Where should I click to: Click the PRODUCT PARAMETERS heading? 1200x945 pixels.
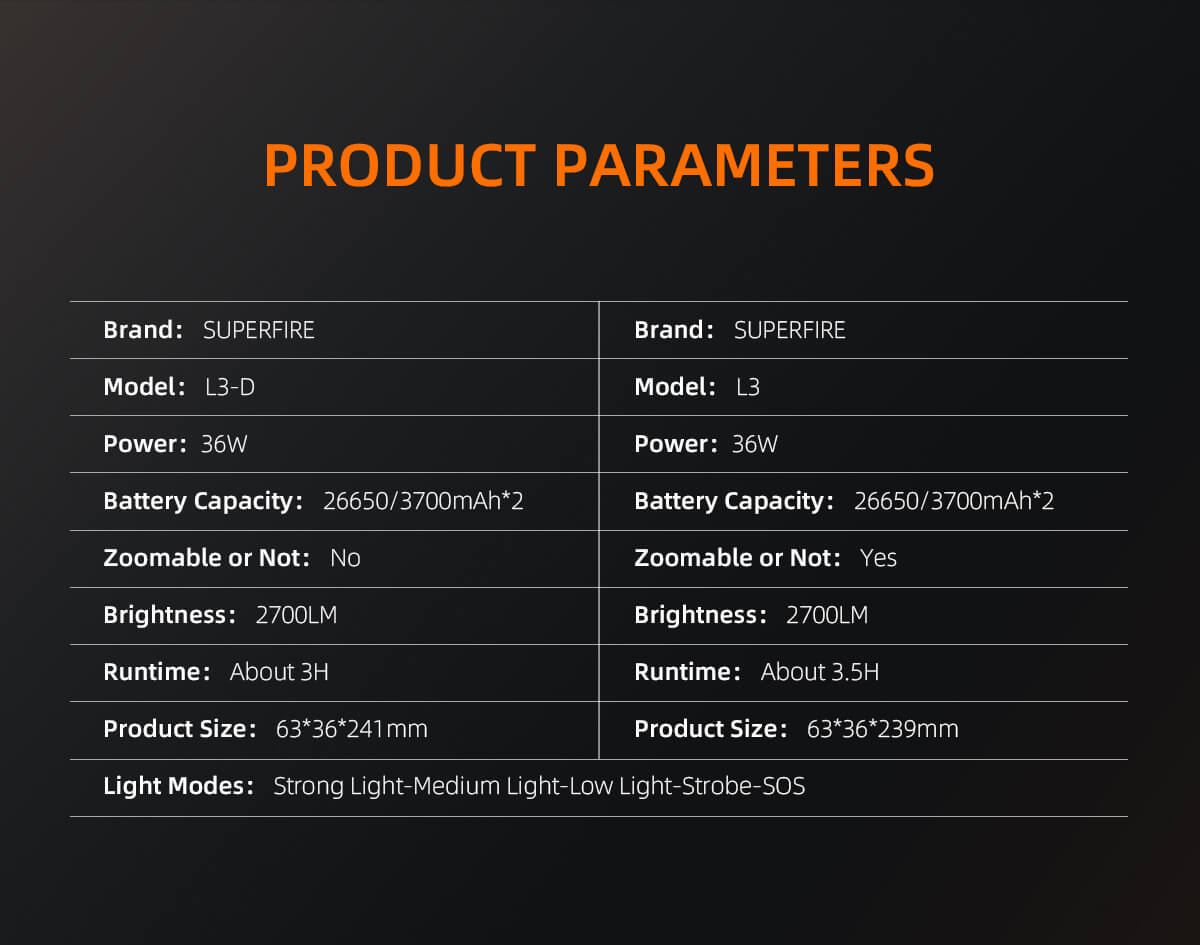[599, 166]
